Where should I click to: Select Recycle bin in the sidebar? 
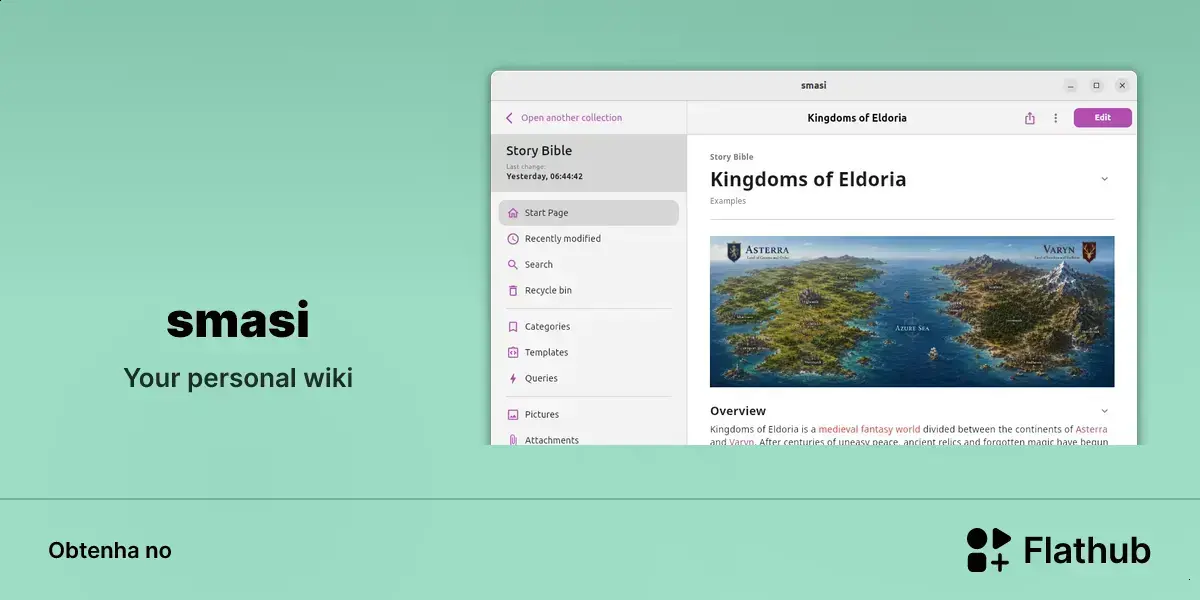589,291
